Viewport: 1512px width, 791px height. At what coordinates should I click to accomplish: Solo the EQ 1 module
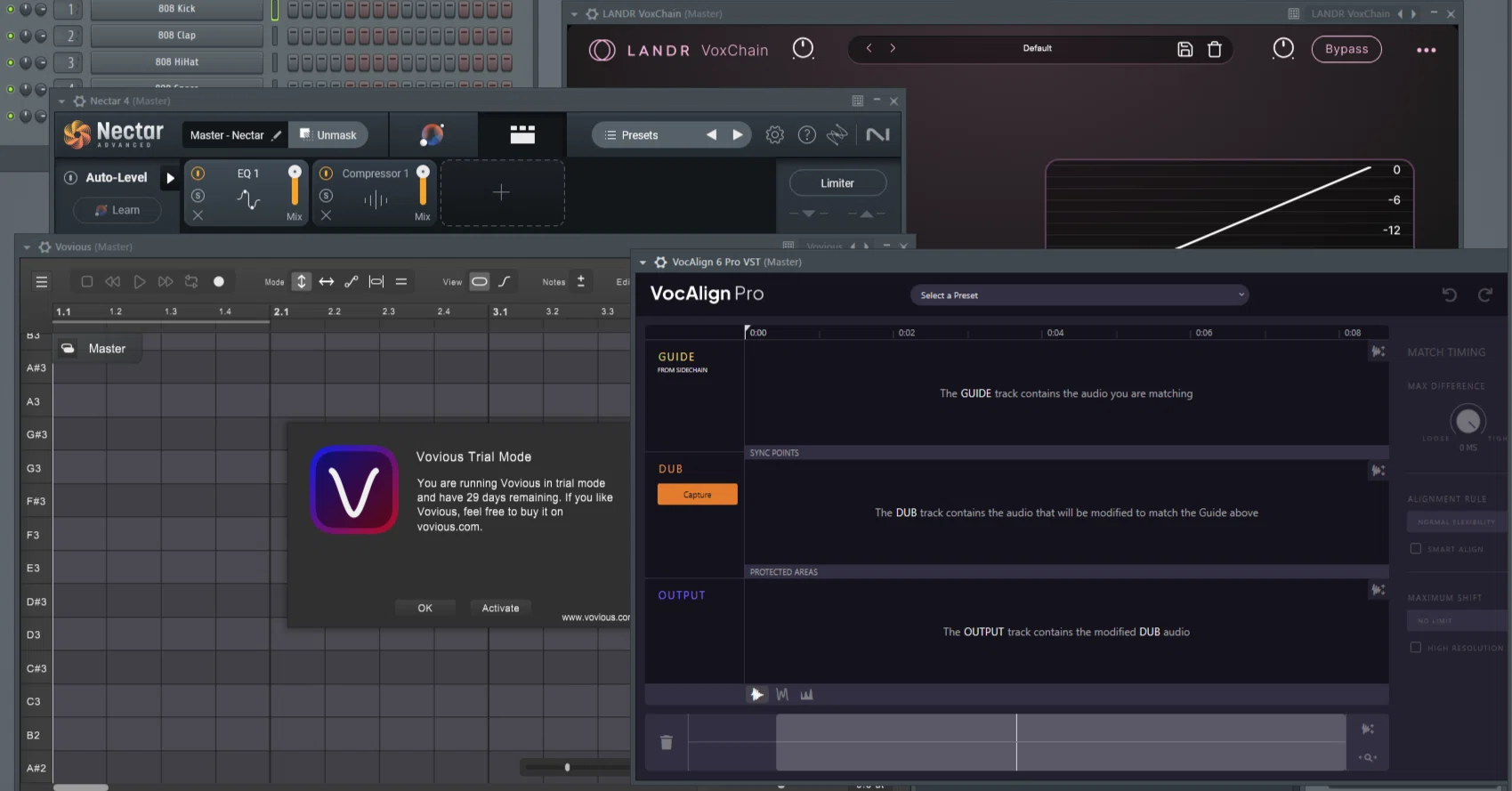198,195
